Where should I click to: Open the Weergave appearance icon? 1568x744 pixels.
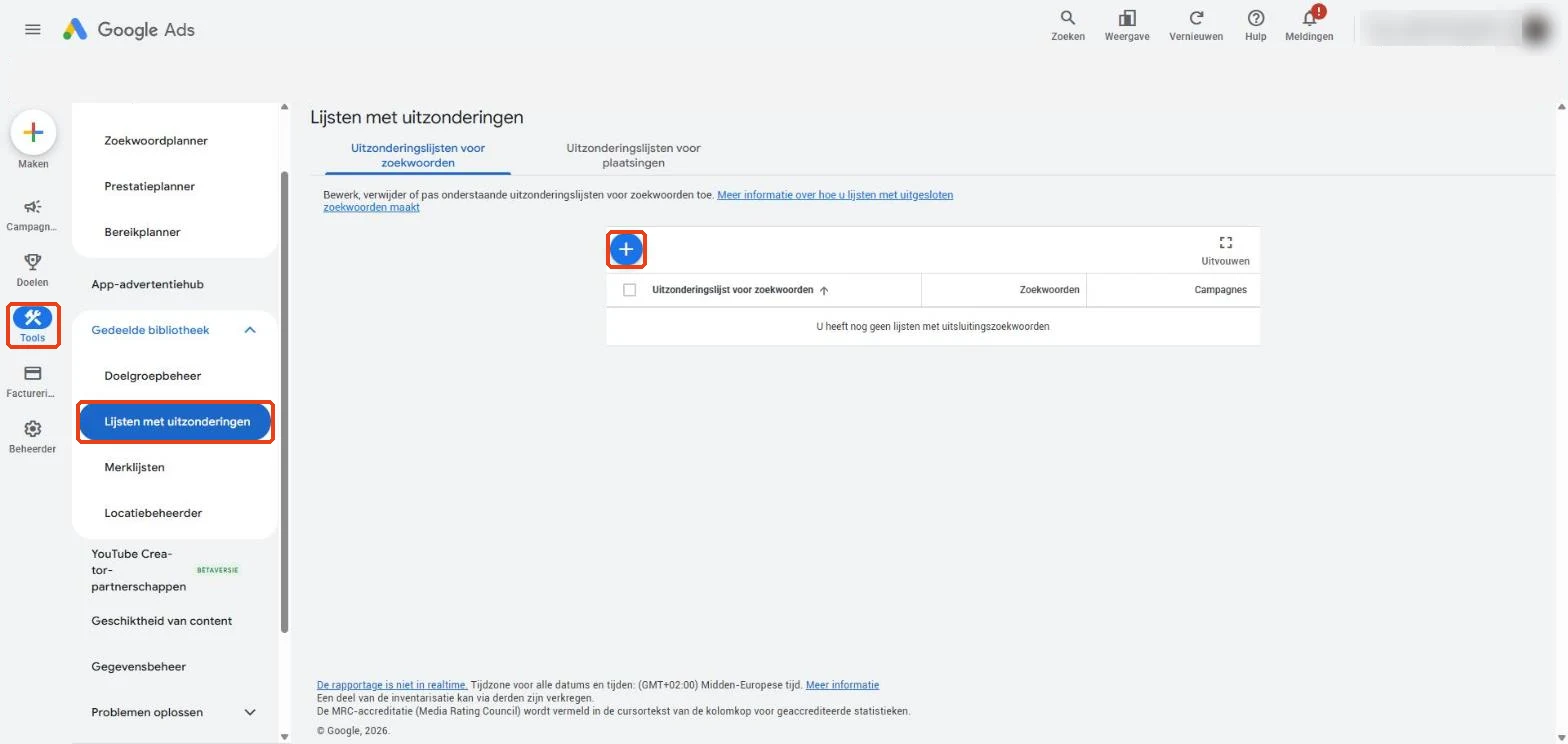pyautogui.click(x=1127, y=25)
